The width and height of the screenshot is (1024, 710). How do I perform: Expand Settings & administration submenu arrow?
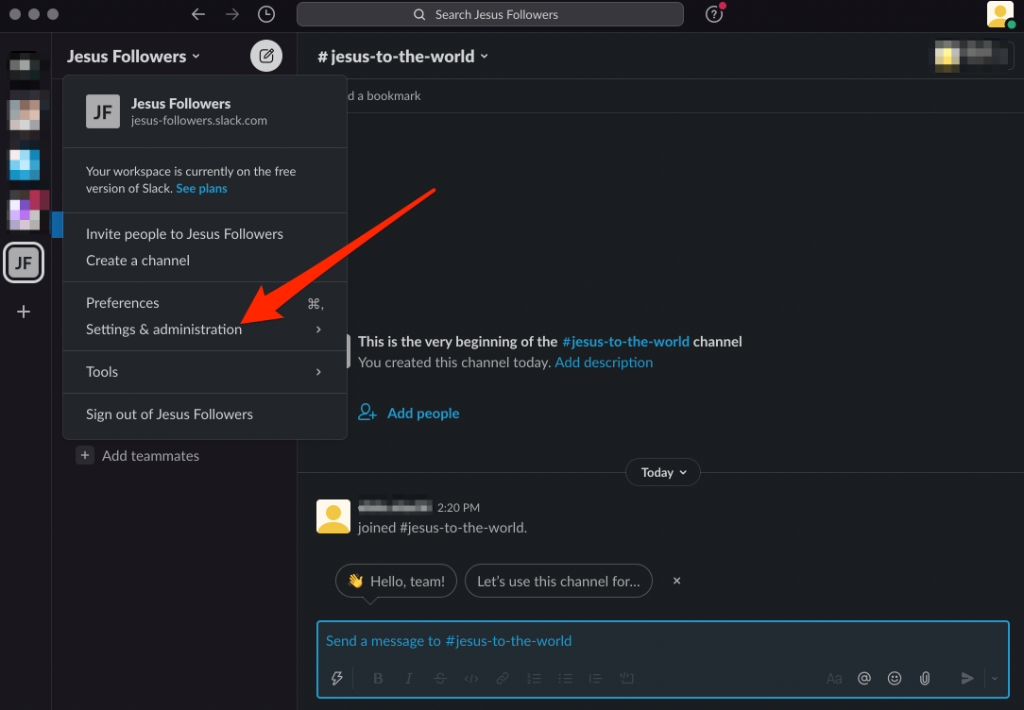318,329
